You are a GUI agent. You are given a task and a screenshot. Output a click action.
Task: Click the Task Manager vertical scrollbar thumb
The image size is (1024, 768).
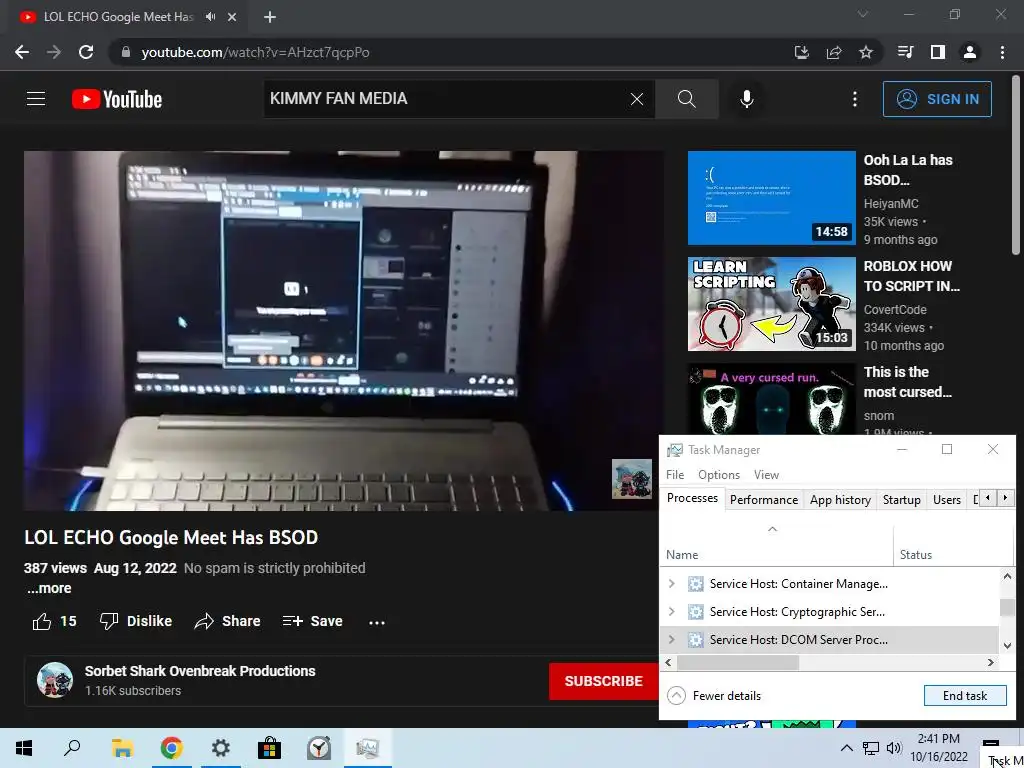[x=1006, y=607]
